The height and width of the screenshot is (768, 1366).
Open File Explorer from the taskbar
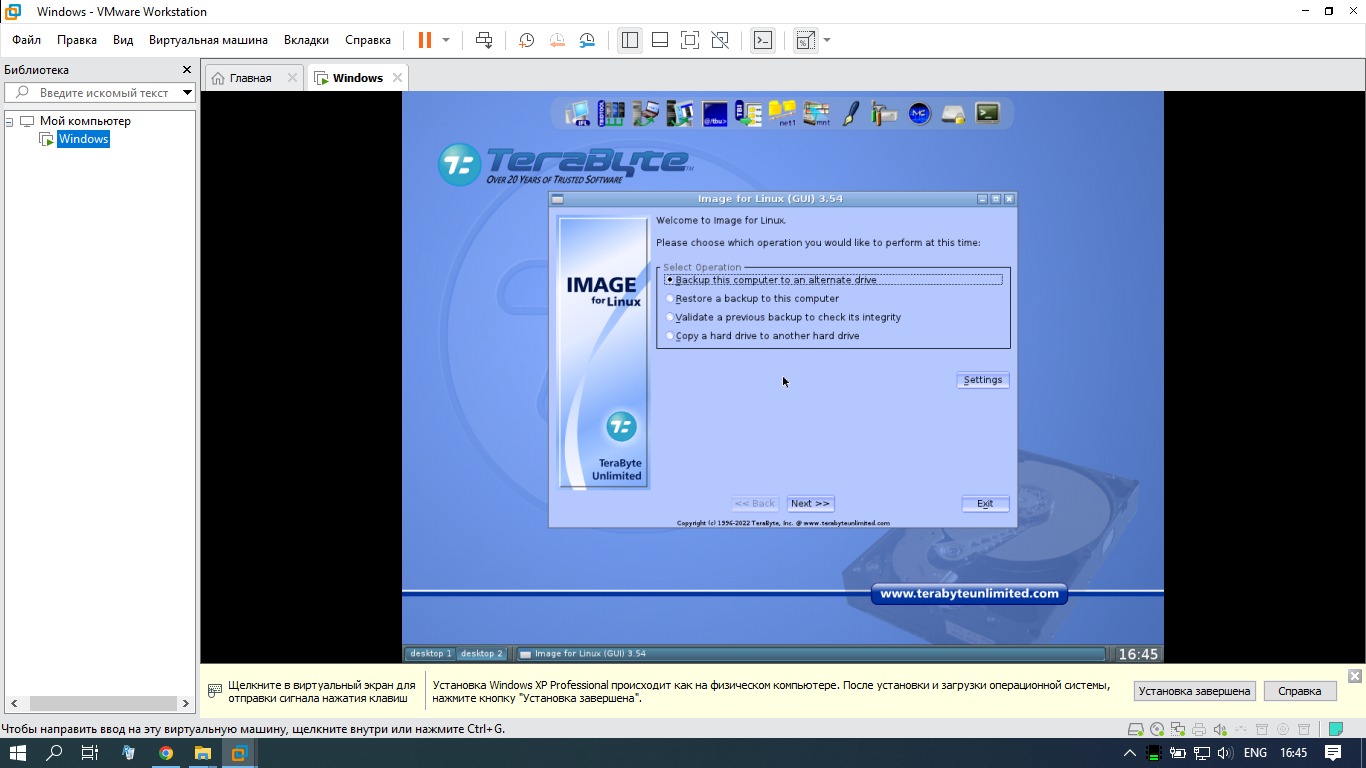[x=202, y=753]
